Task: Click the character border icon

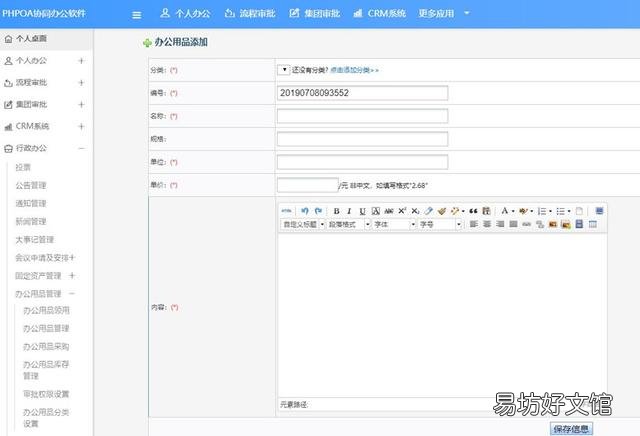Action: pos(376,211)
